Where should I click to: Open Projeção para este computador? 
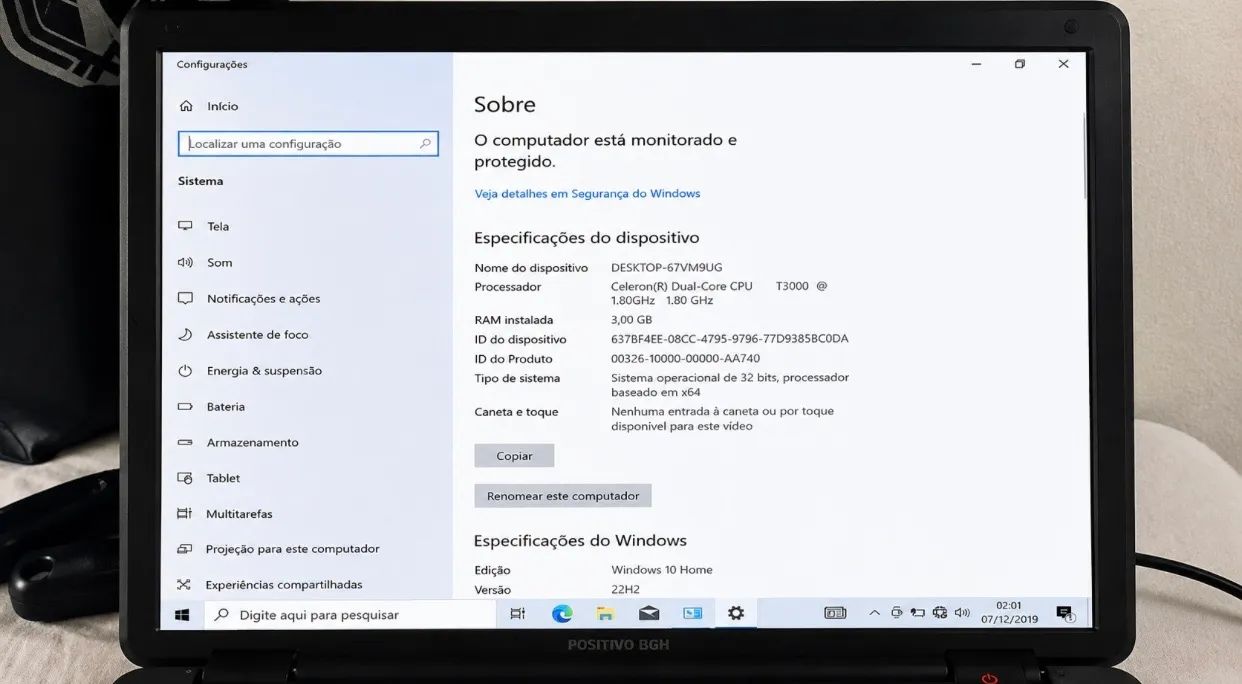pyautogui.click(x=293, y=549)
